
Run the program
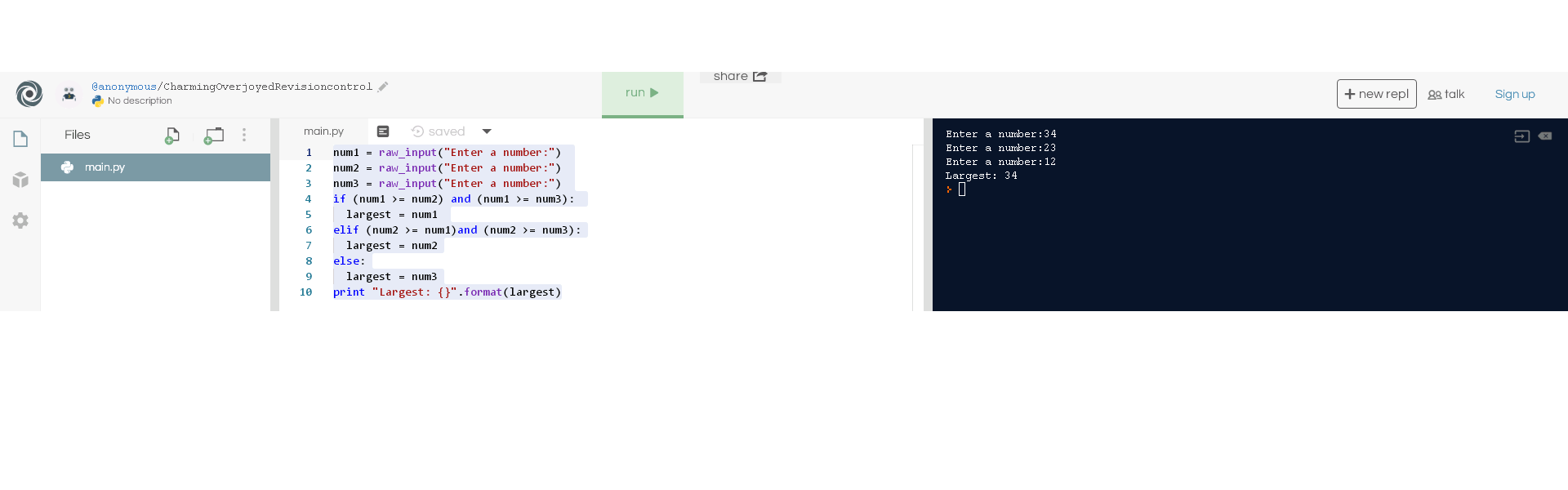[x=642, y=93]
